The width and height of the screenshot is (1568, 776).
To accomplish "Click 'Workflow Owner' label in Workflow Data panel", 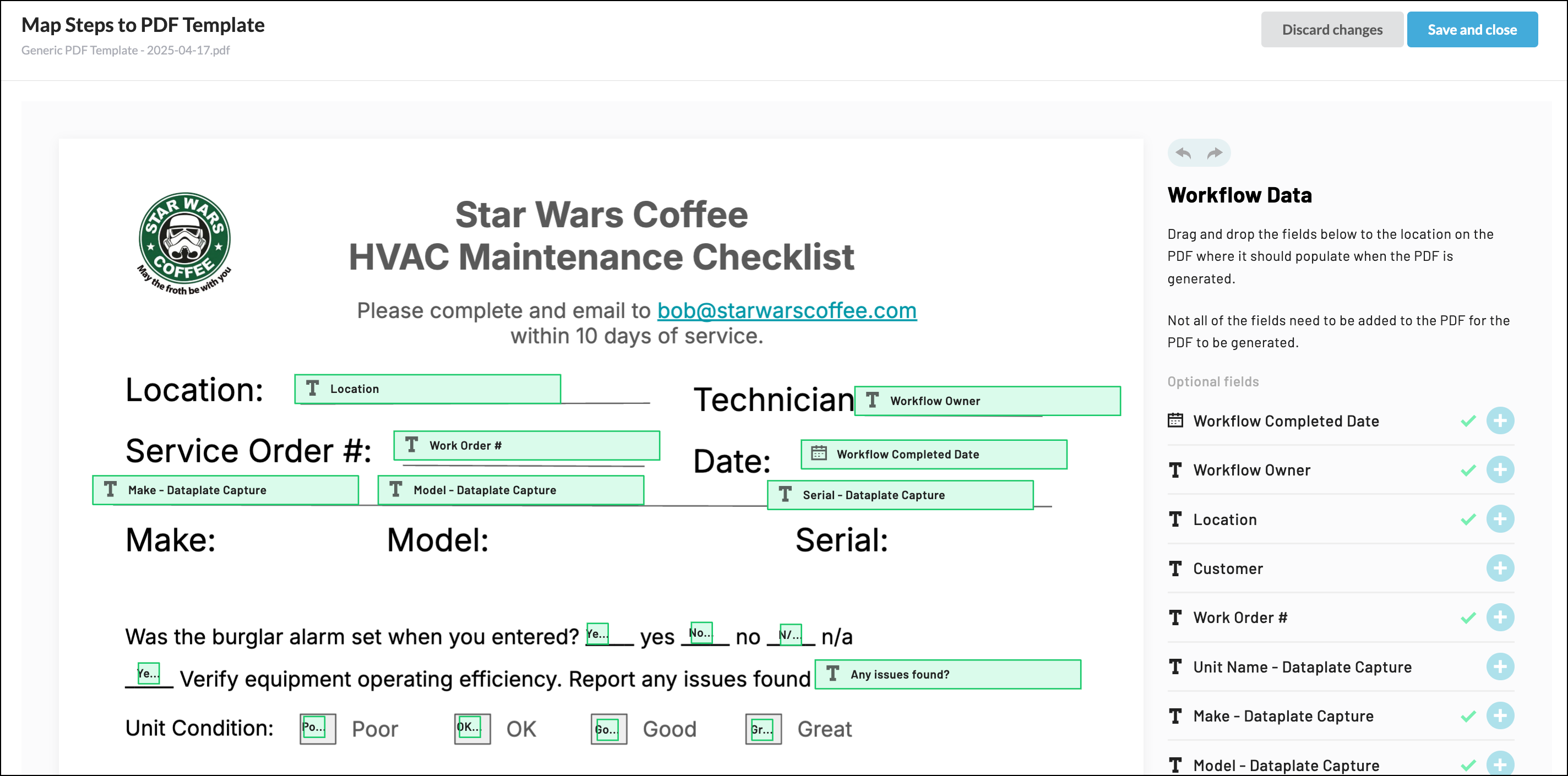I will click(1251, 471).
